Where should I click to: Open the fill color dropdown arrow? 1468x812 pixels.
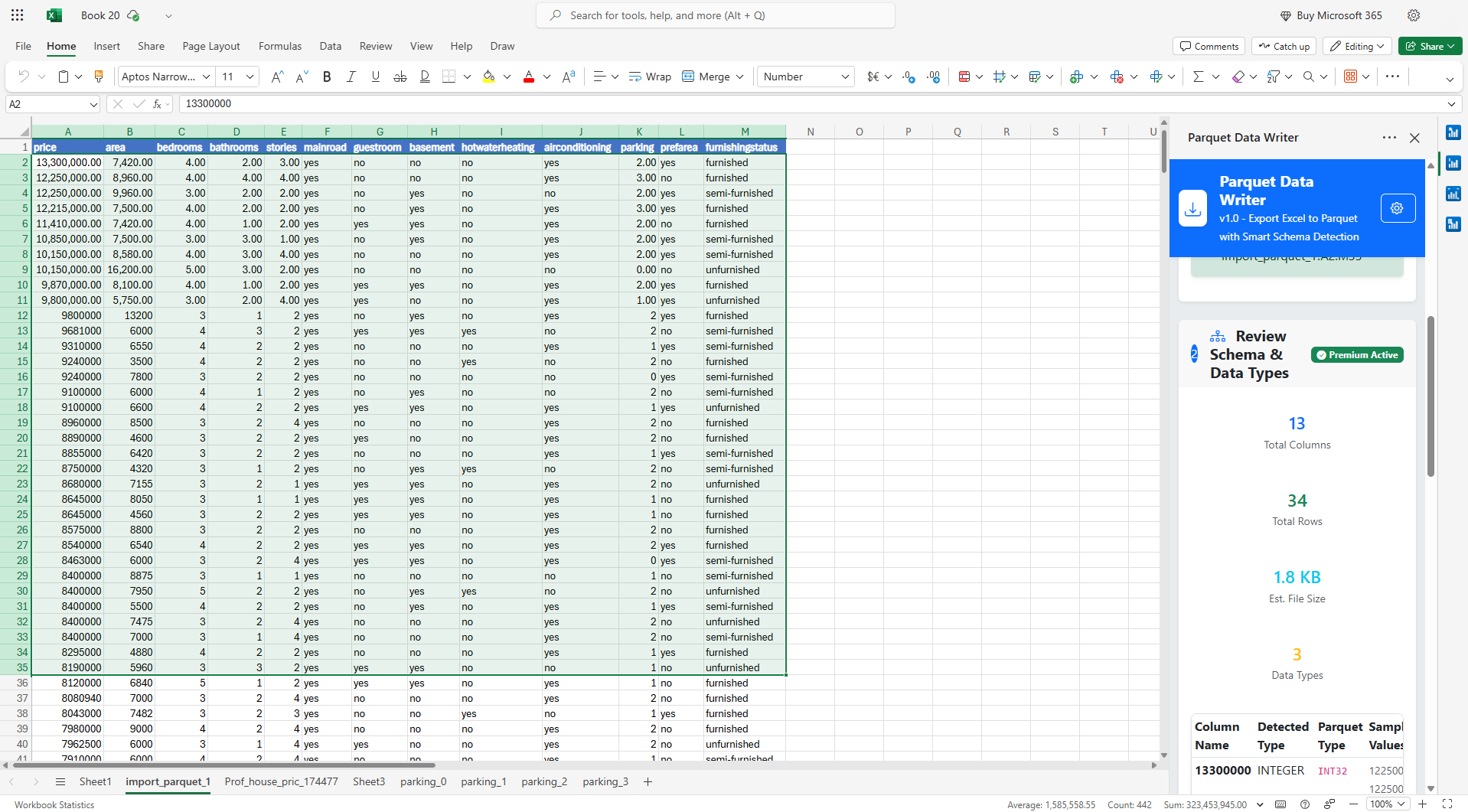tap(507, 77)
